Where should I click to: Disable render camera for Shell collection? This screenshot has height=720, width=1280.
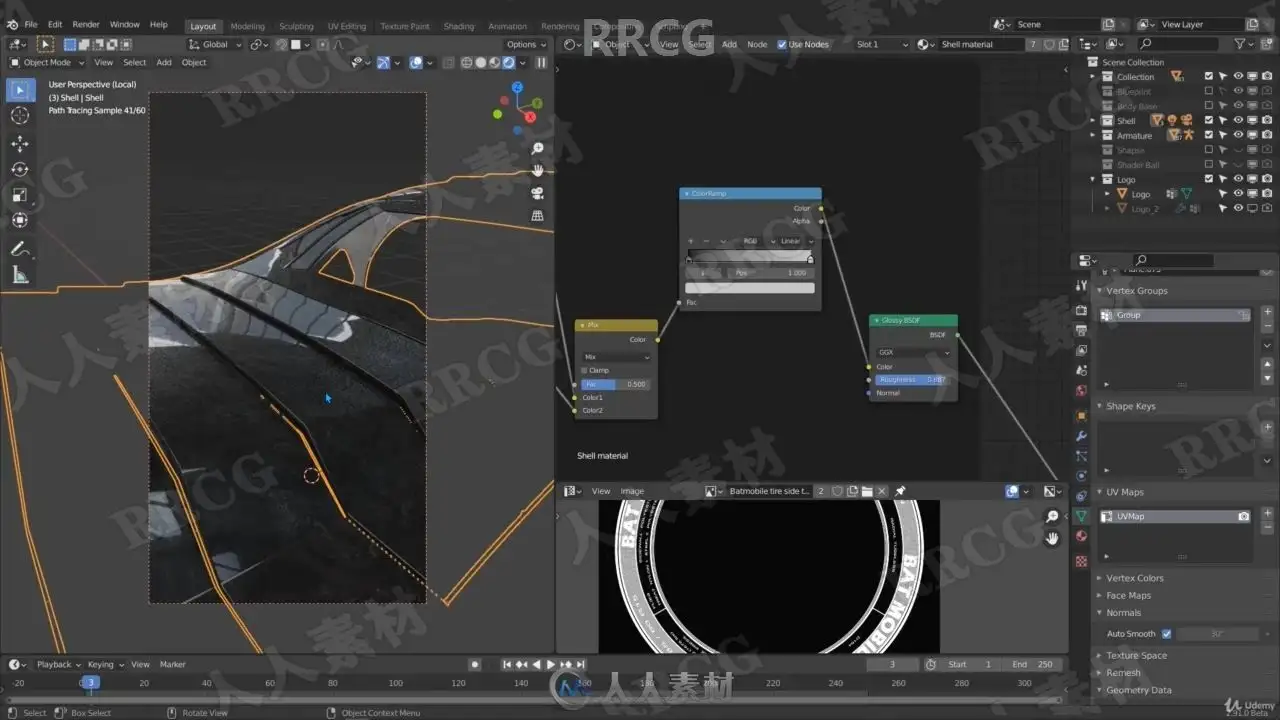[x=1266, y=120]
